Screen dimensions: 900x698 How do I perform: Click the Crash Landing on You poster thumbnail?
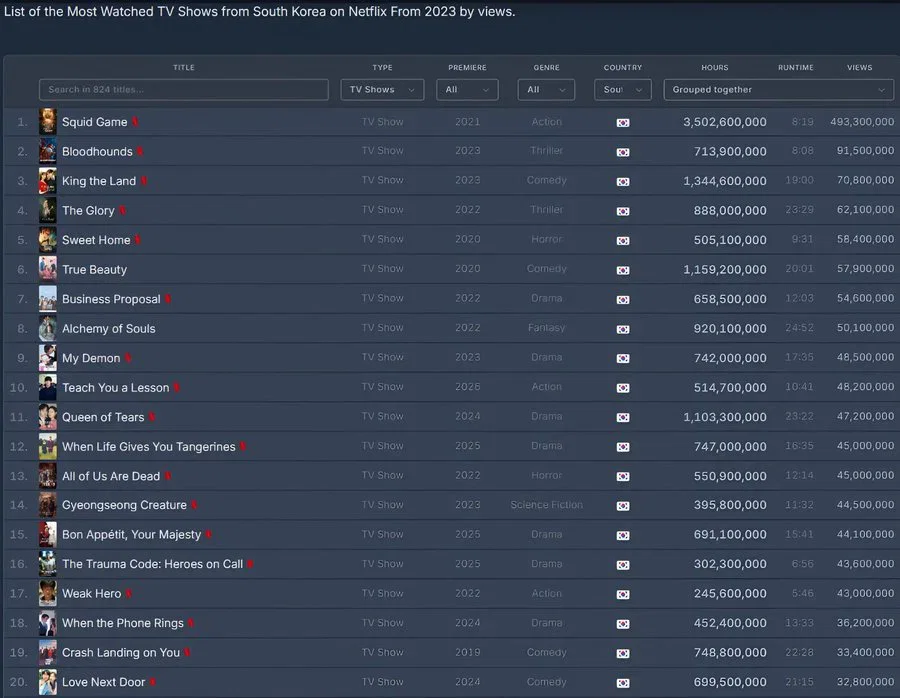[48, 653]
